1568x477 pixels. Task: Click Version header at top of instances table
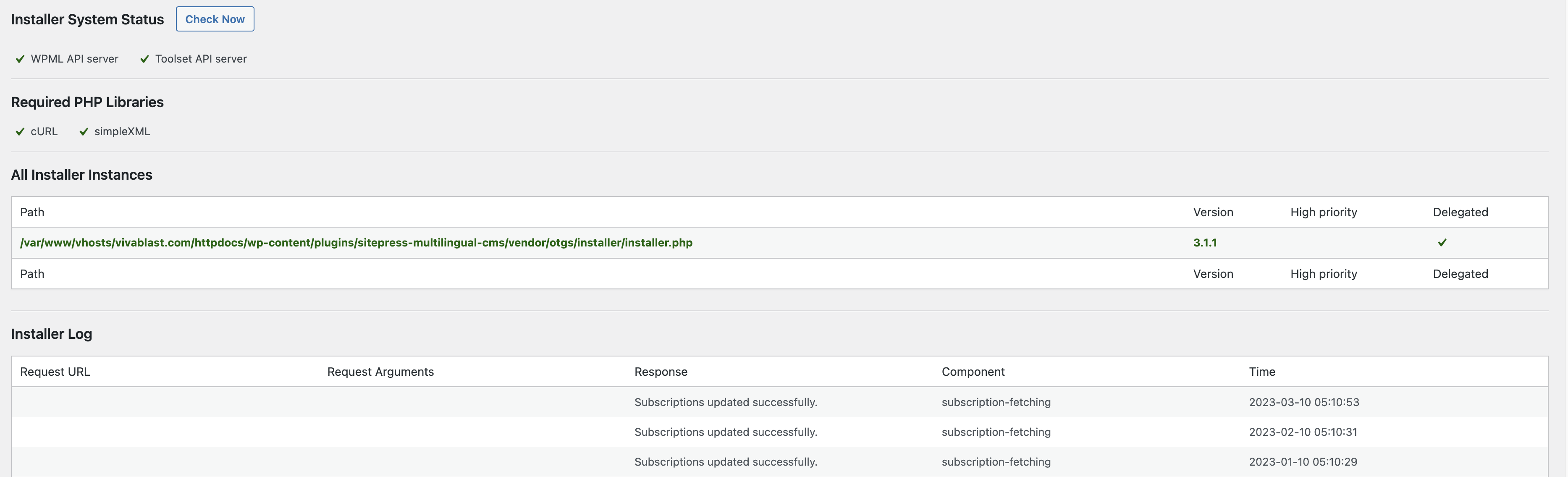point(1213,212)
